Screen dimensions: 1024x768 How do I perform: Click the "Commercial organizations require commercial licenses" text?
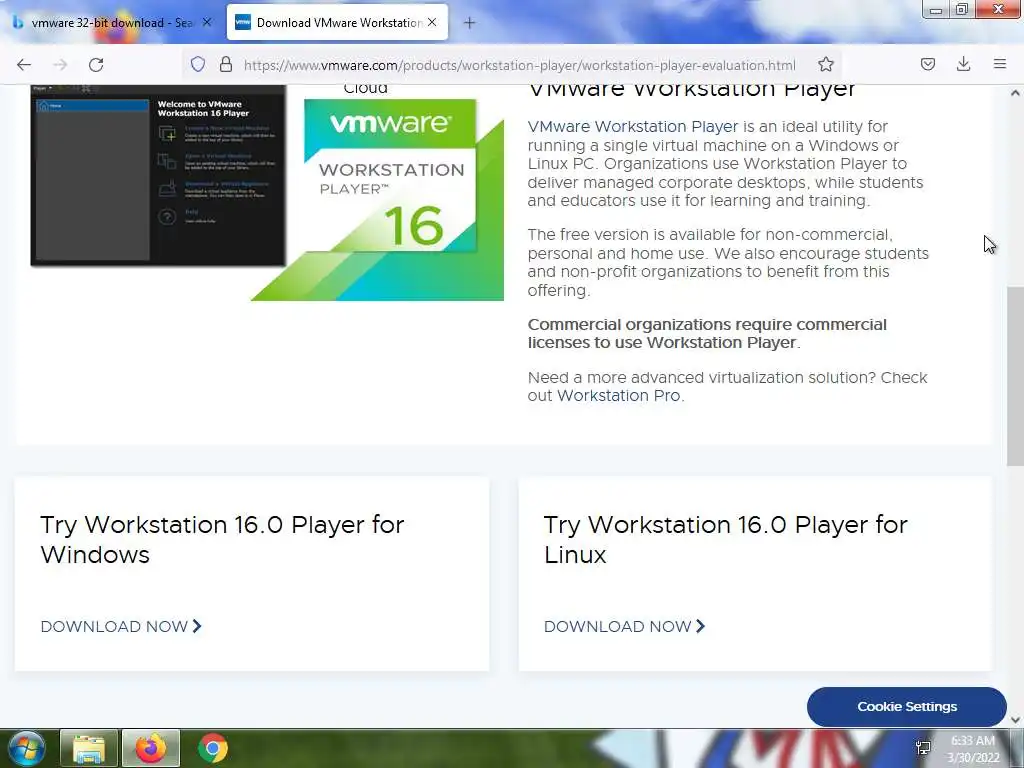pos(707,334)
